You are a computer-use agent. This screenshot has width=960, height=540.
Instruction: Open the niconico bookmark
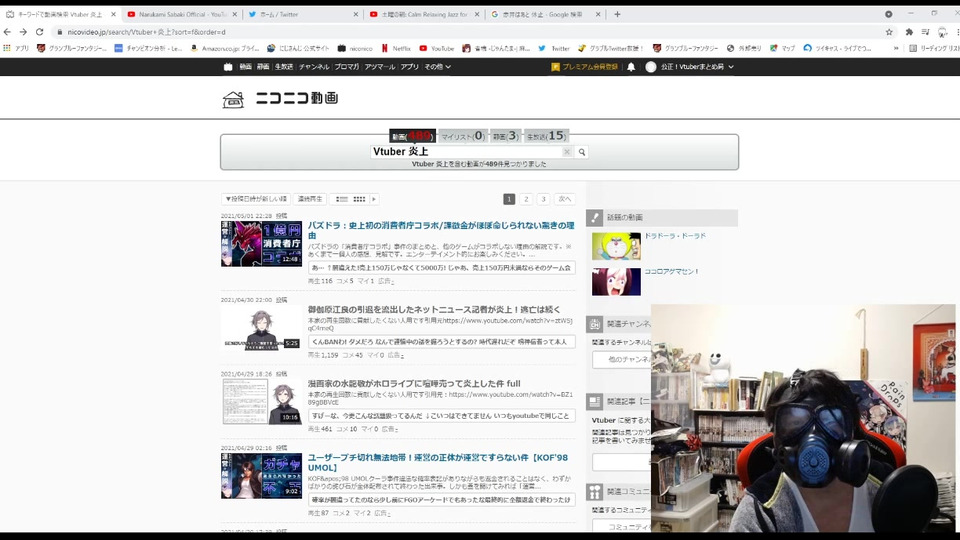click(354, 48)
